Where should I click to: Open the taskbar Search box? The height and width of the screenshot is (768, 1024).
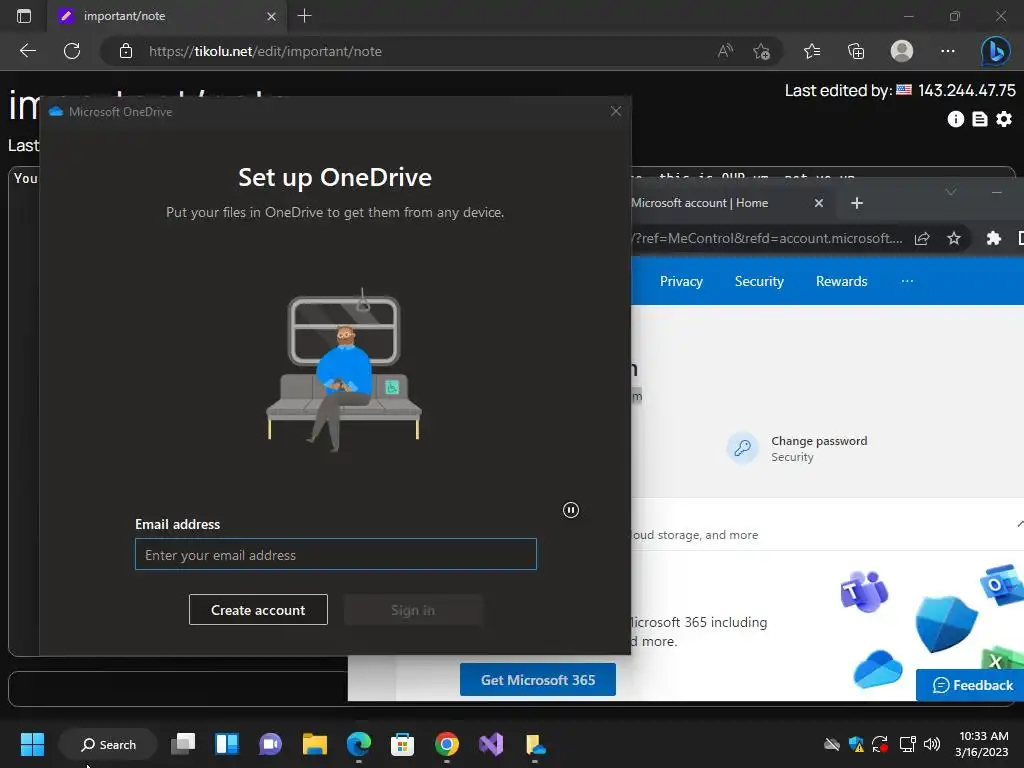coord(108,744)
